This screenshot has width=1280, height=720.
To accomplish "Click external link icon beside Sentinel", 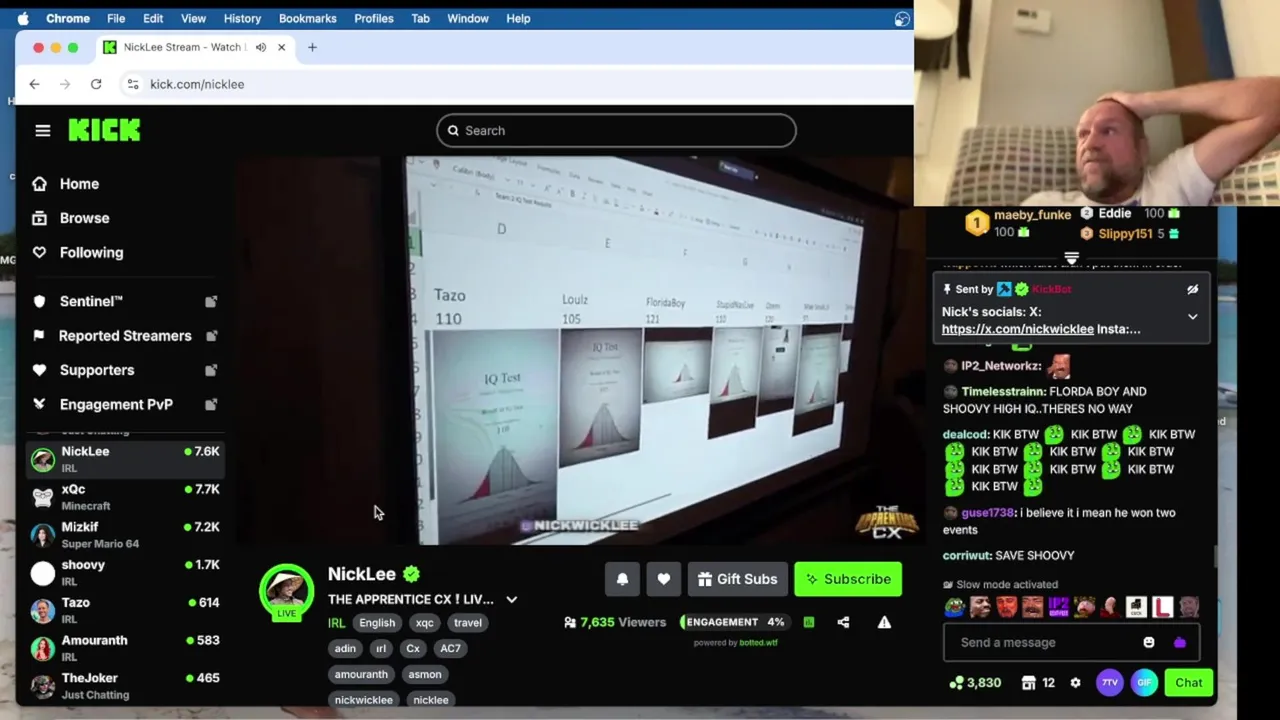I will point(211,301).
